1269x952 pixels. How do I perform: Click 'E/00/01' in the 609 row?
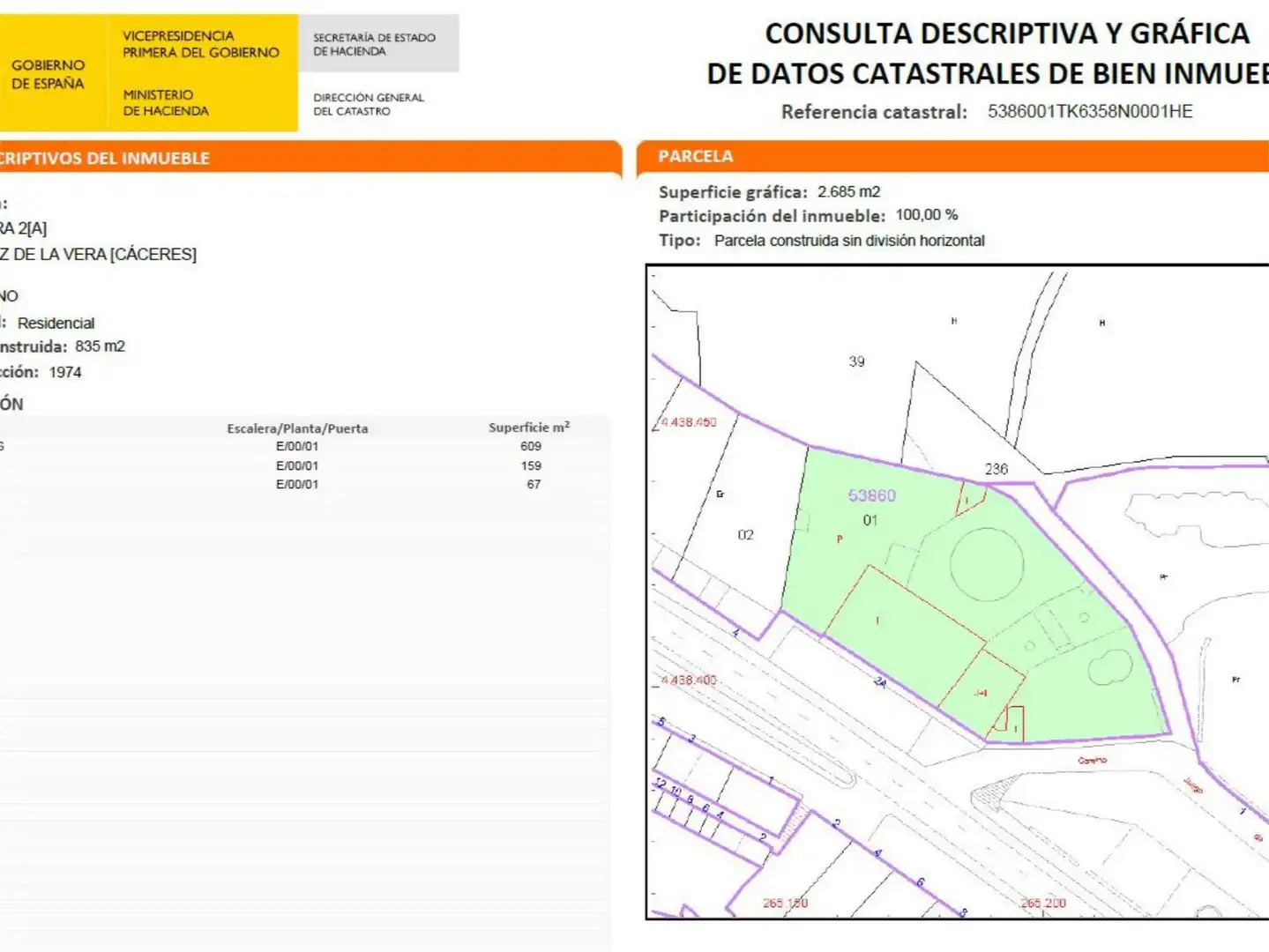pos(297,447)
